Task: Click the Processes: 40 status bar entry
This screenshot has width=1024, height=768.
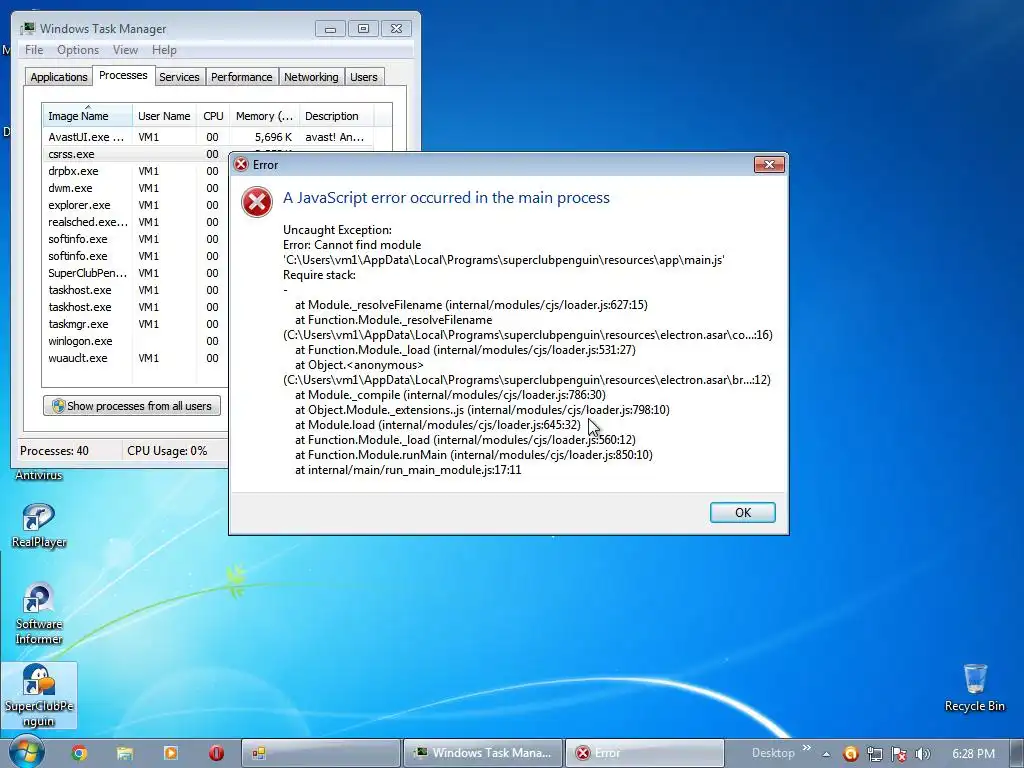Action: coord(54,451)
